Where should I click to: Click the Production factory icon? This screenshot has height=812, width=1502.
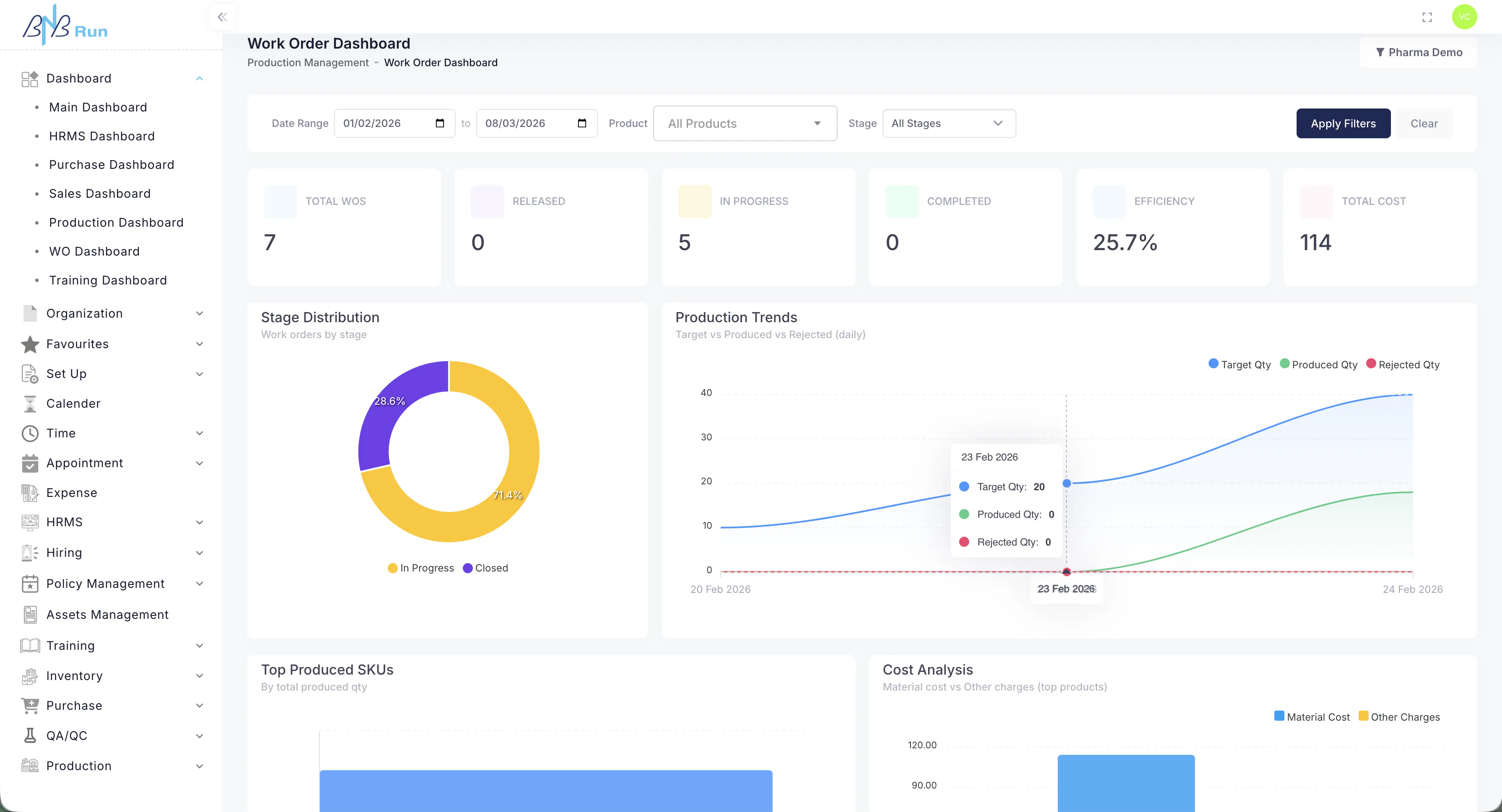[30, 766]
